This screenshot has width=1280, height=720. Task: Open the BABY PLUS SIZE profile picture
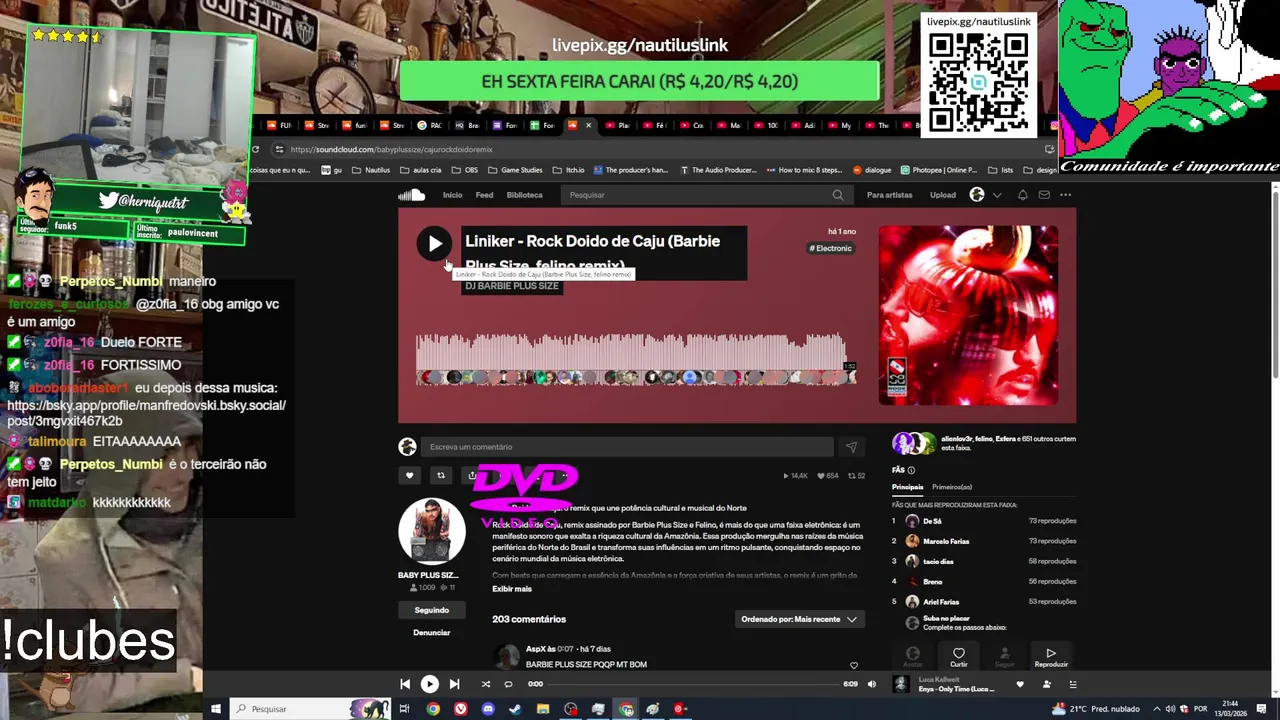coord(432,531)
